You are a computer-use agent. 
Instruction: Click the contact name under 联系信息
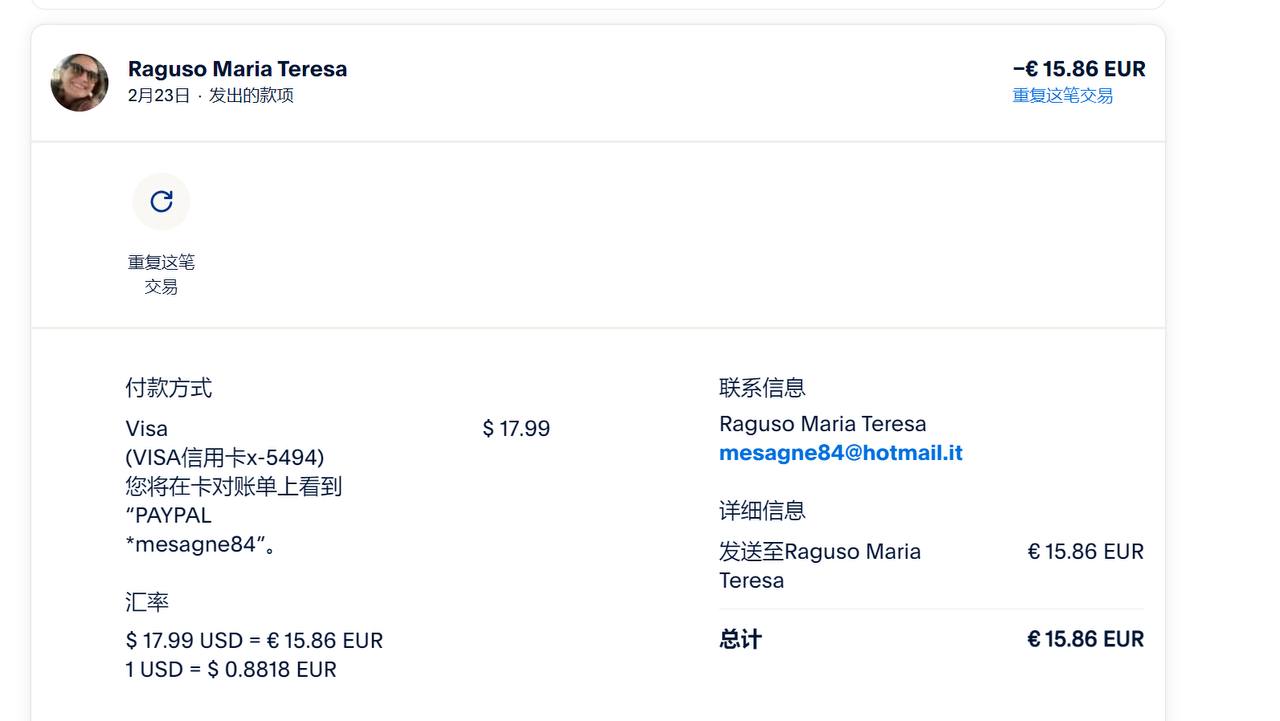[x=822, y=424]
